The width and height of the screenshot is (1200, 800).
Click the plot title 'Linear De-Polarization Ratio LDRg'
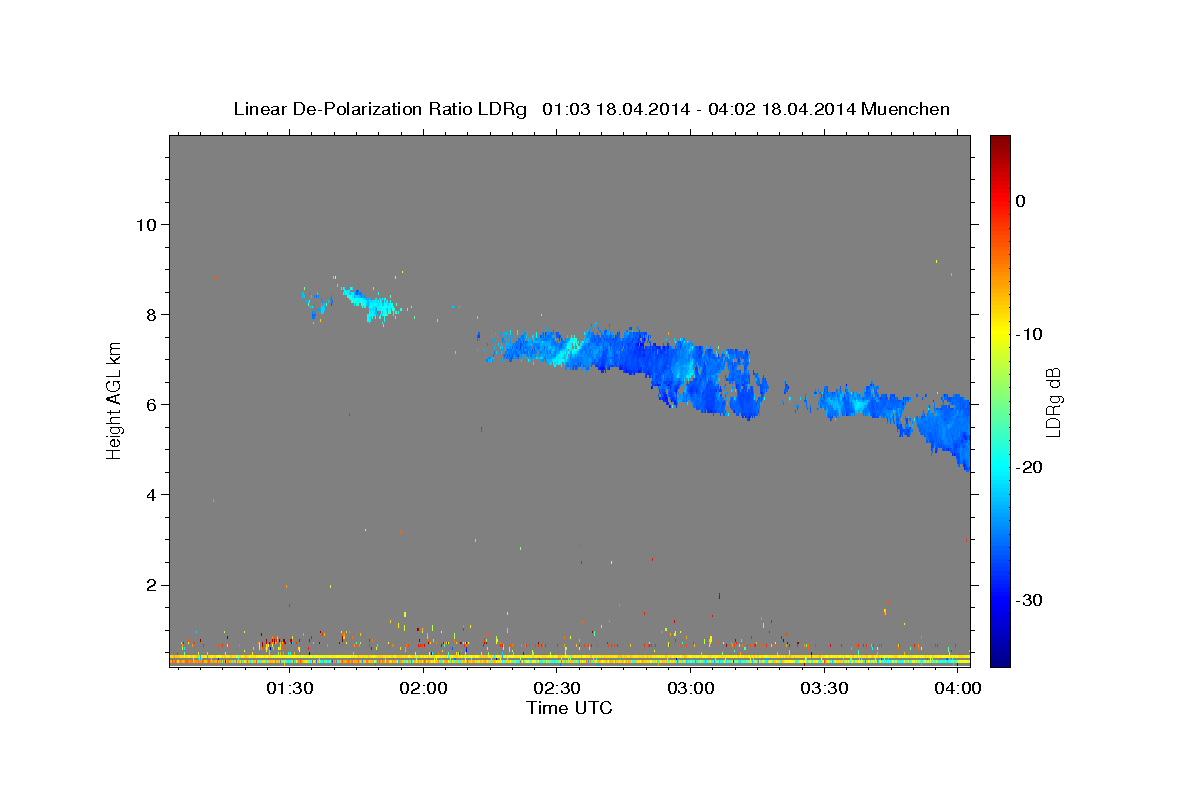click(379, 109)
